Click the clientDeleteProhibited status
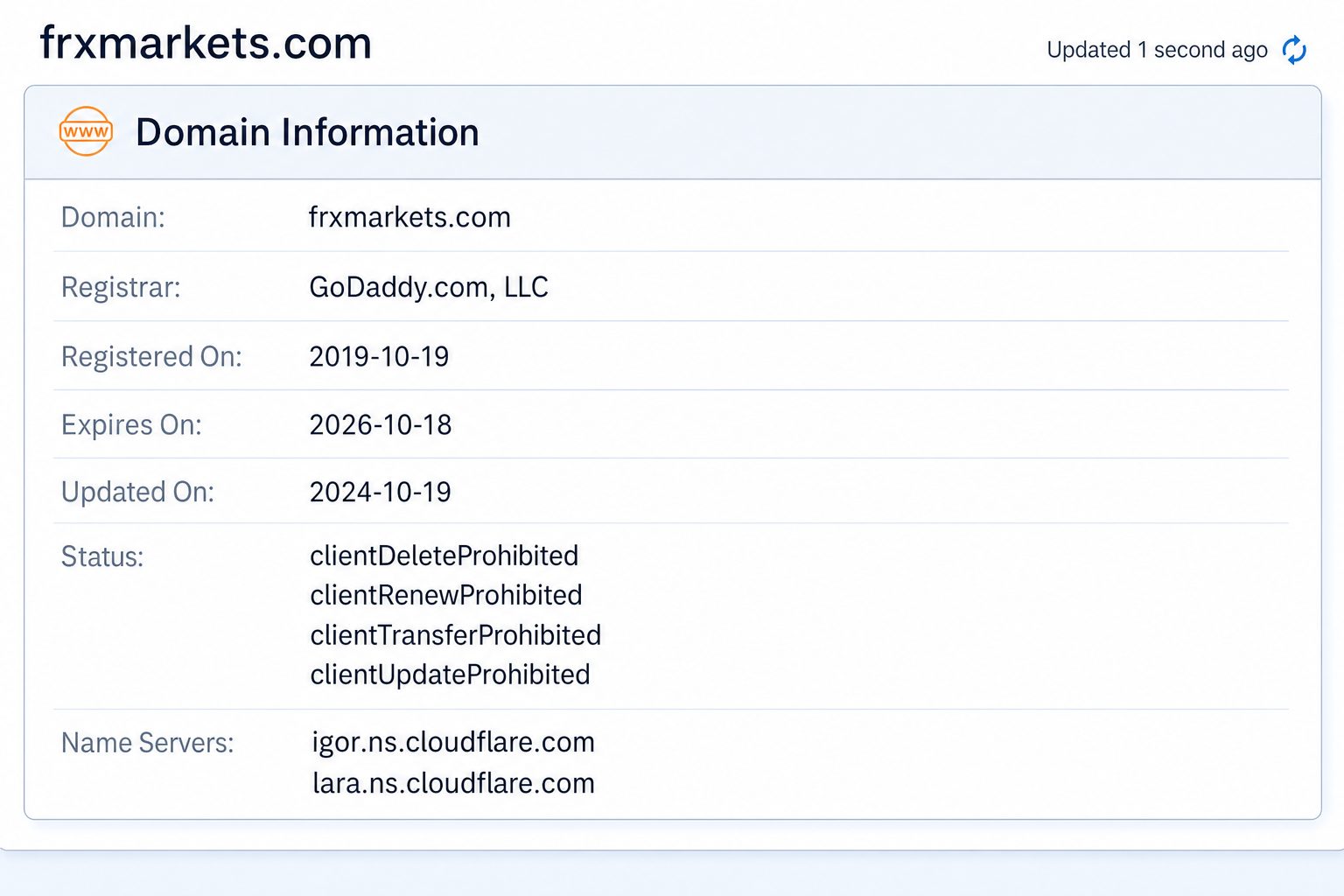 pyautogui.click(x=444, y=556)
